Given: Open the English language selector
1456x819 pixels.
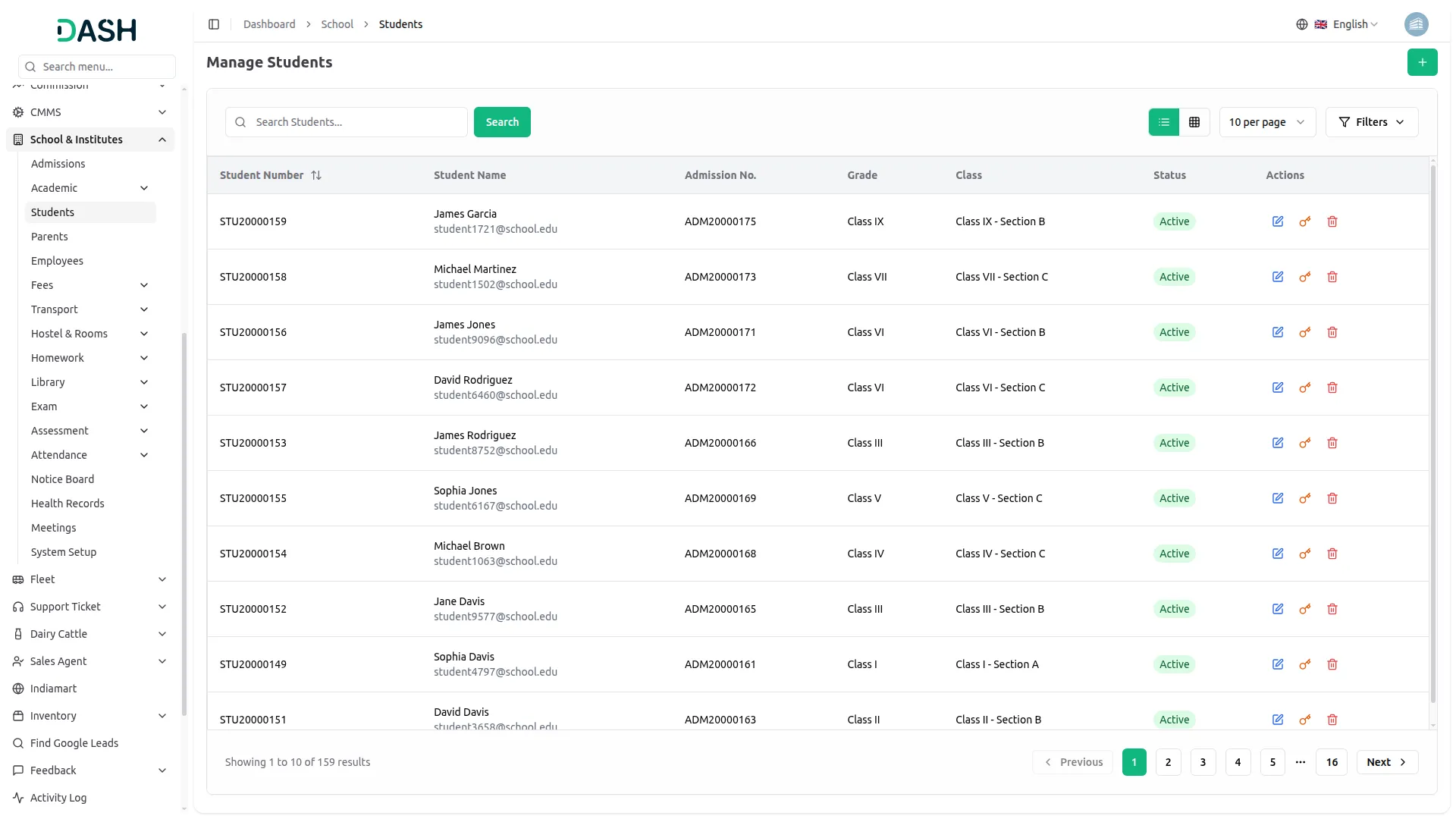Looking at the screenshot, I should pyautogui.click(x=1337, y=24).
